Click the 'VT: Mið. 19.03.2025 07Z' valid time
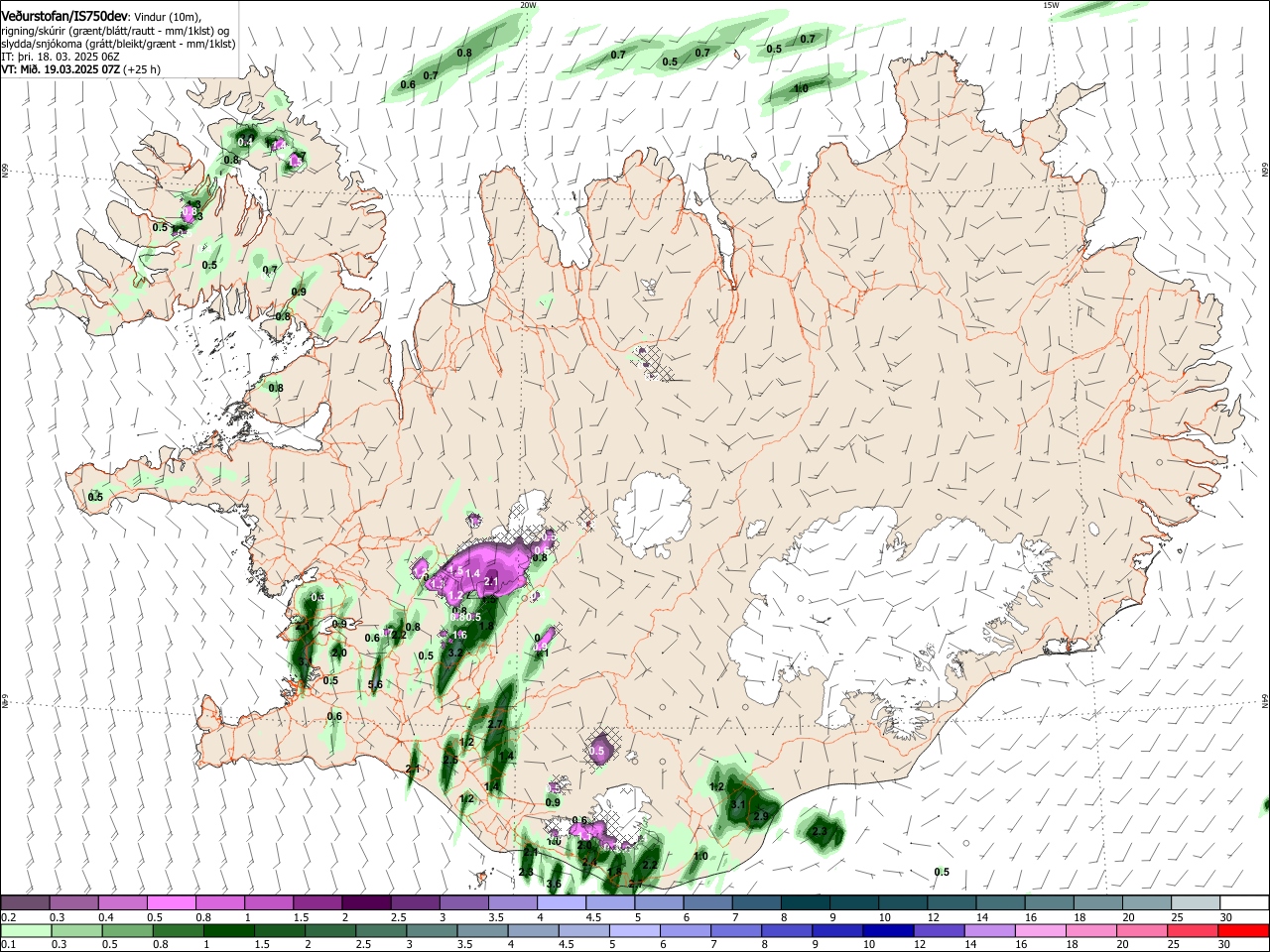The image size is (1270, 952). (x=62, y=70)
